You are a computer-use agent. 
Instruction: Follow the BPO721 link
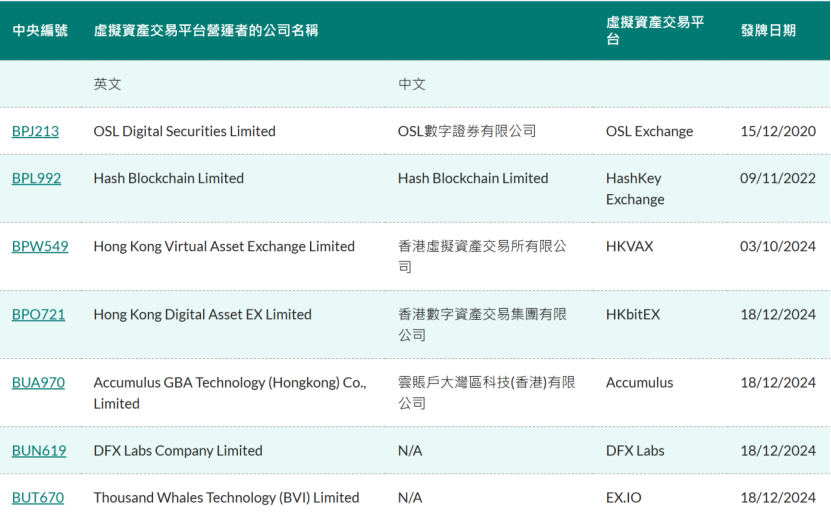38,314
